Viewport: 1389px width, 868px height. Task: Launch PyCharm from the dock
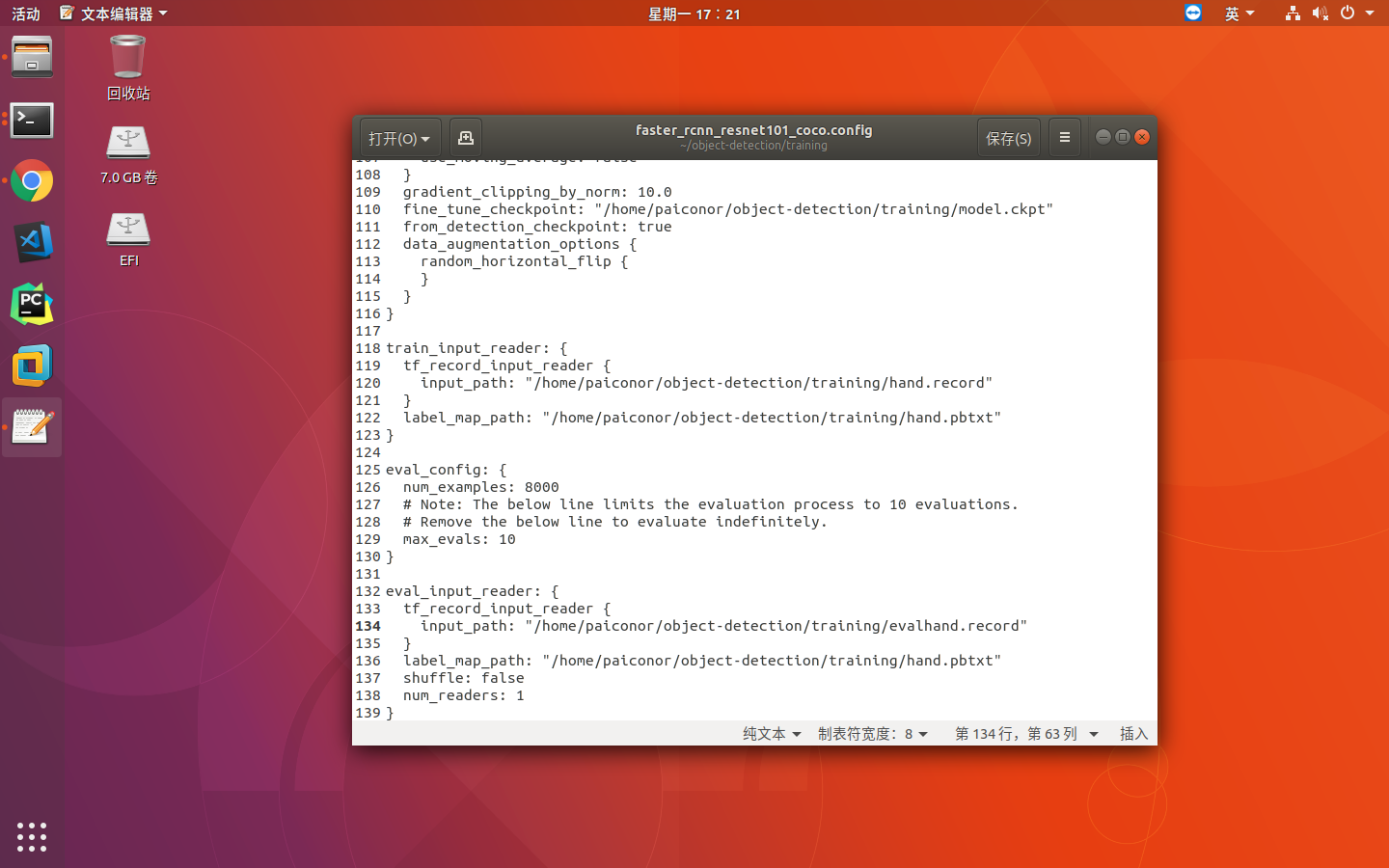pyautogui.click(x=32, y=305)
